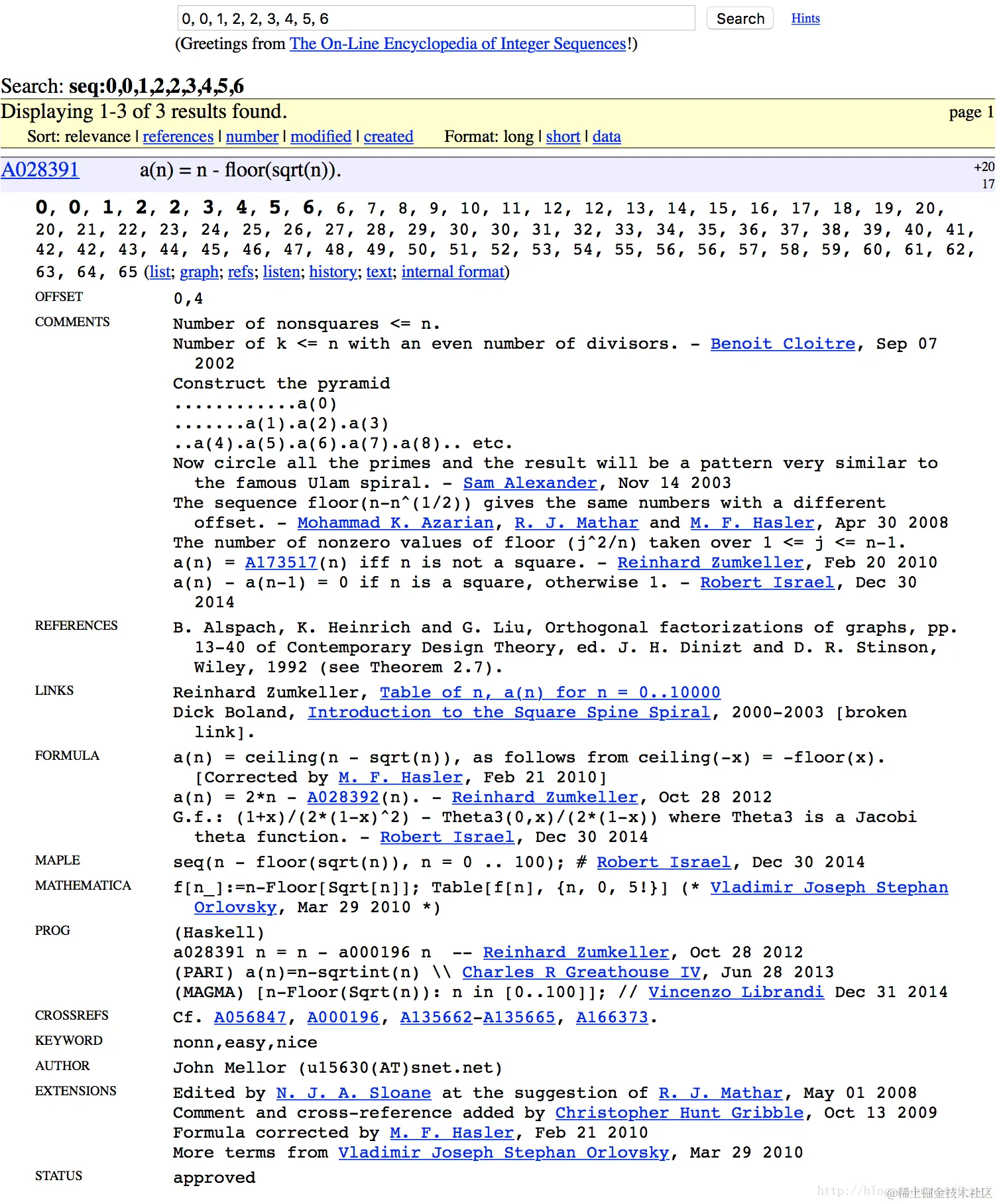Screen dimensions: 997x1204
Task: Sort results by references
Action: pos(178,137)
